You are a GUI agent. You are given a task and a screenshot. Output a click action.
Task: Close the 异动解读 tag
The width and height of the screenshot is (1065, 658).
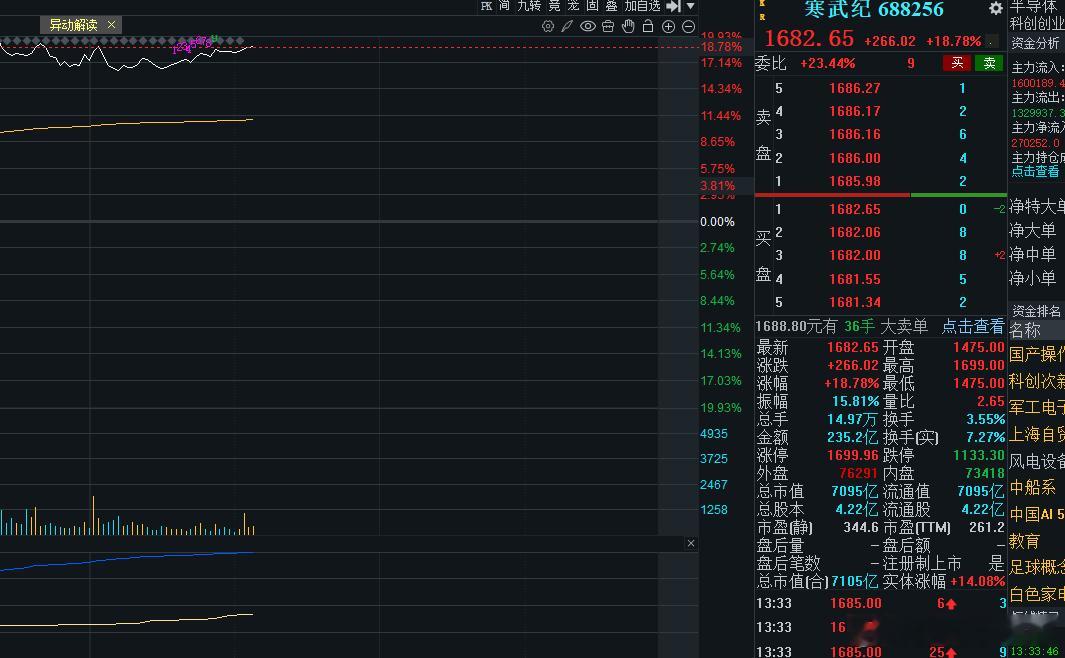[x=111, y=24]
